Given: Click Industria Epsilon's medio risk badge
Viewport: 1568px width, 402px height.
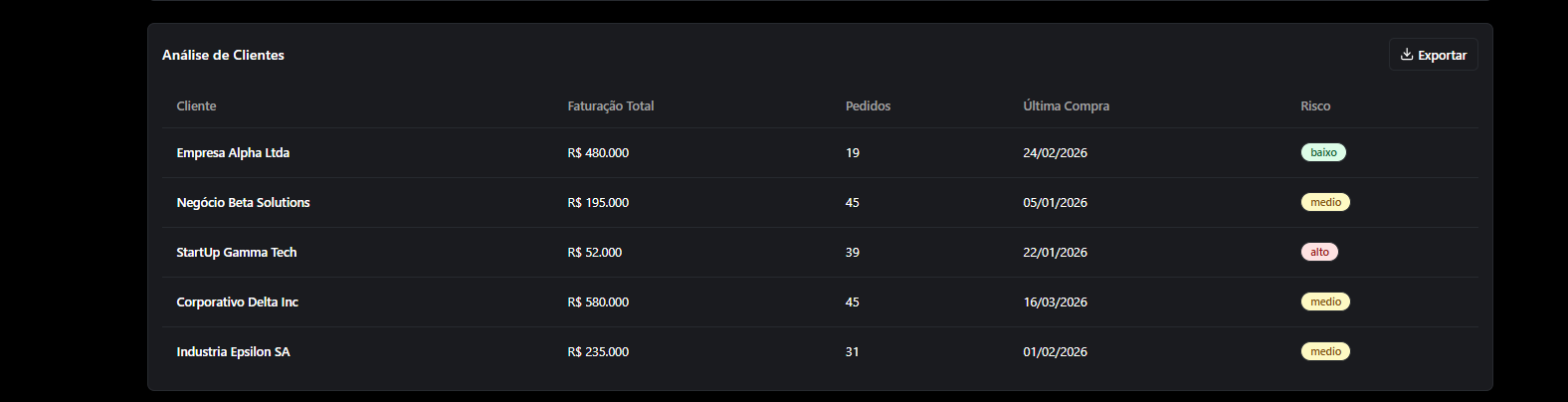Looking at the screenshot, I should (x=1325, y=352).
